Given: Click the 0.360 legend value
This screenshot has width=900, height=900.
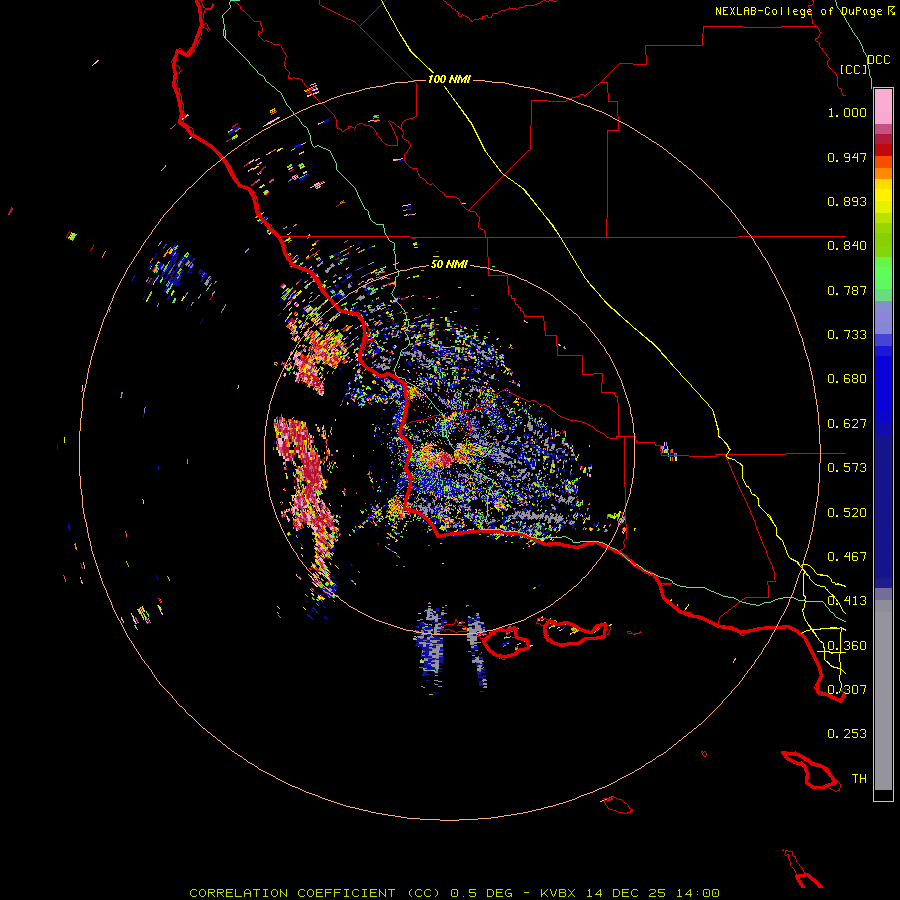Looking at the screenshot, I should 847,646.
